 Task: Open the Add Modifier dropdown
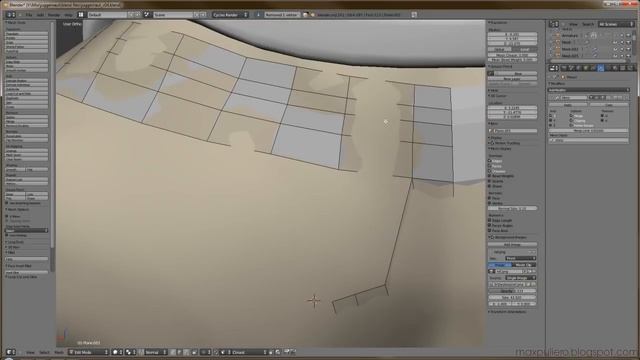click(x=588, y=90)
